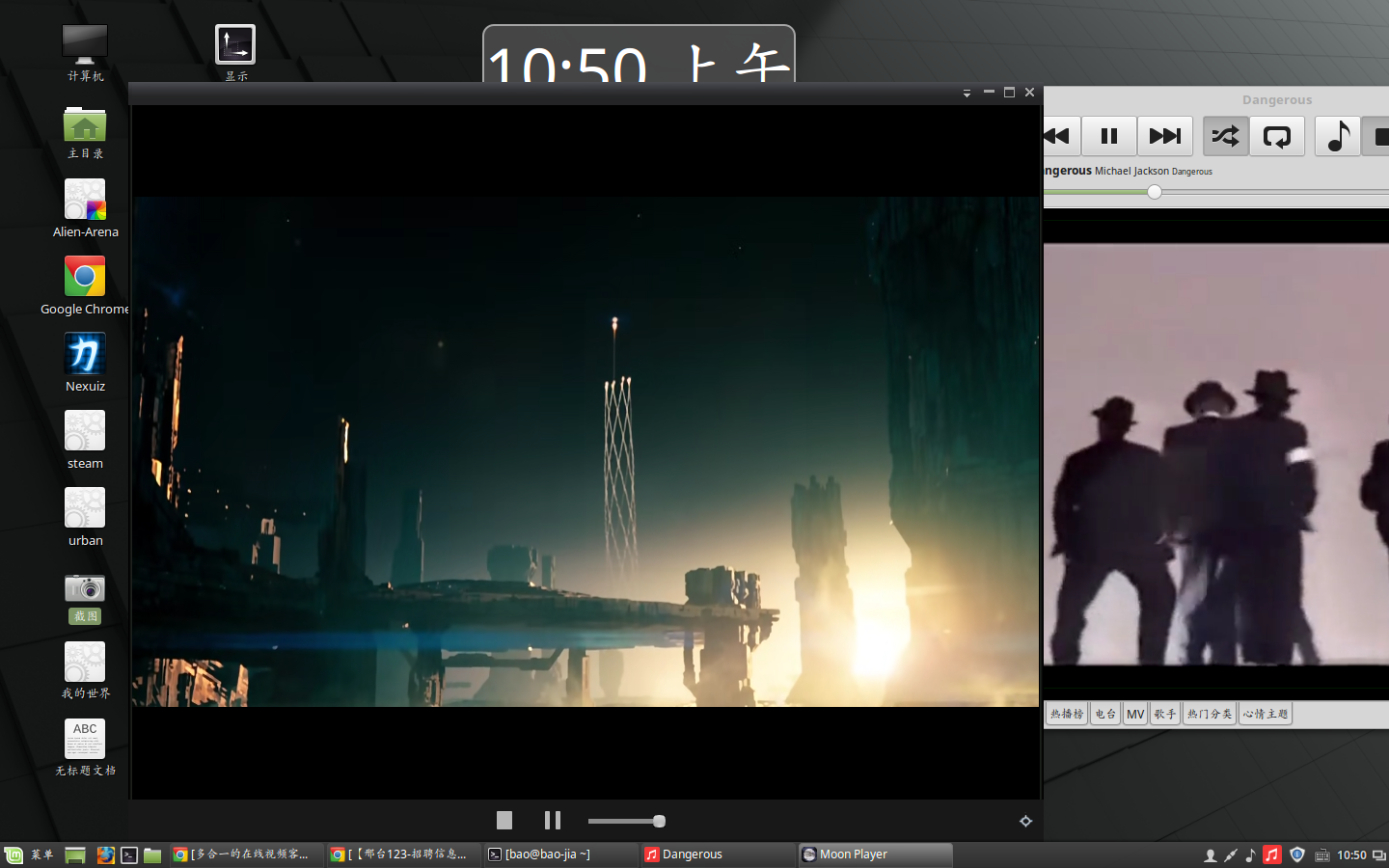The height and width of the screenshot is (868, 1389).
Task: Open the 心情主题 tab
Action: 1266,714
